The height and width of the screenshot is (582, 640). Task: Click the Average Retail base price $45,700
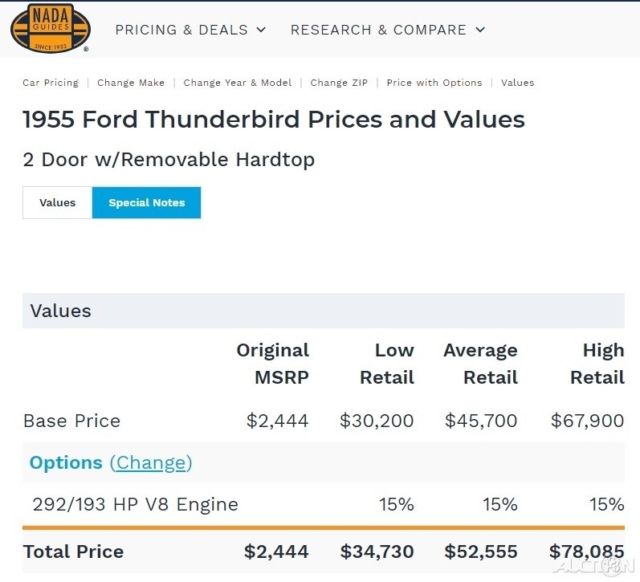coord(481,421)
